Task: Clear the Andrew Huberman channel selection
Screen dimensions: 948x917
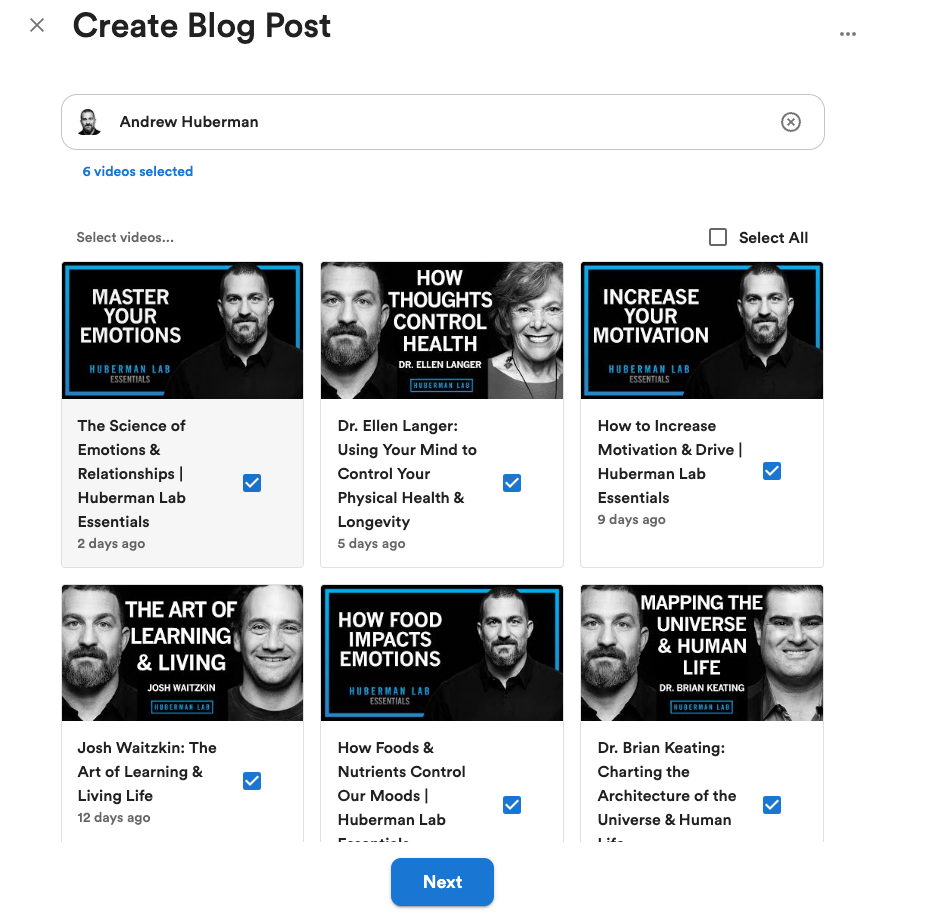Action: coord(790,122)
